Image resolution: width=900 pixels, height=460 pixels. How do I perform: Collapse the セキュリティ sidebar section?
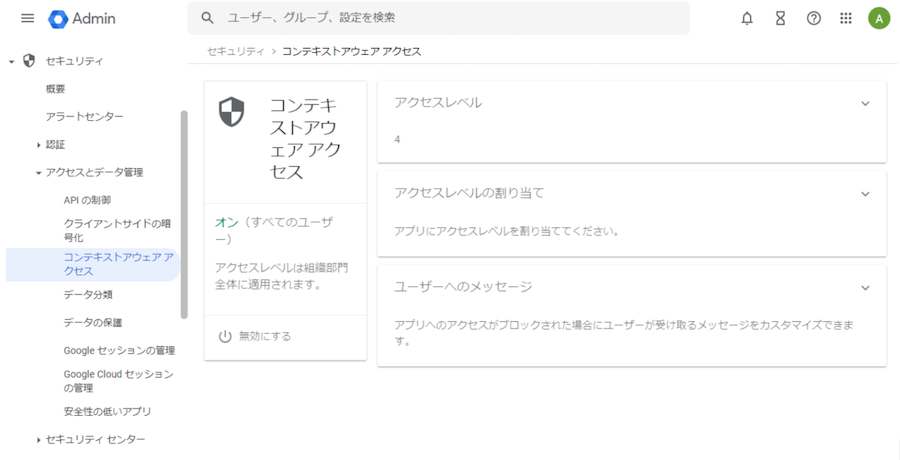click(x=12, y=62)
